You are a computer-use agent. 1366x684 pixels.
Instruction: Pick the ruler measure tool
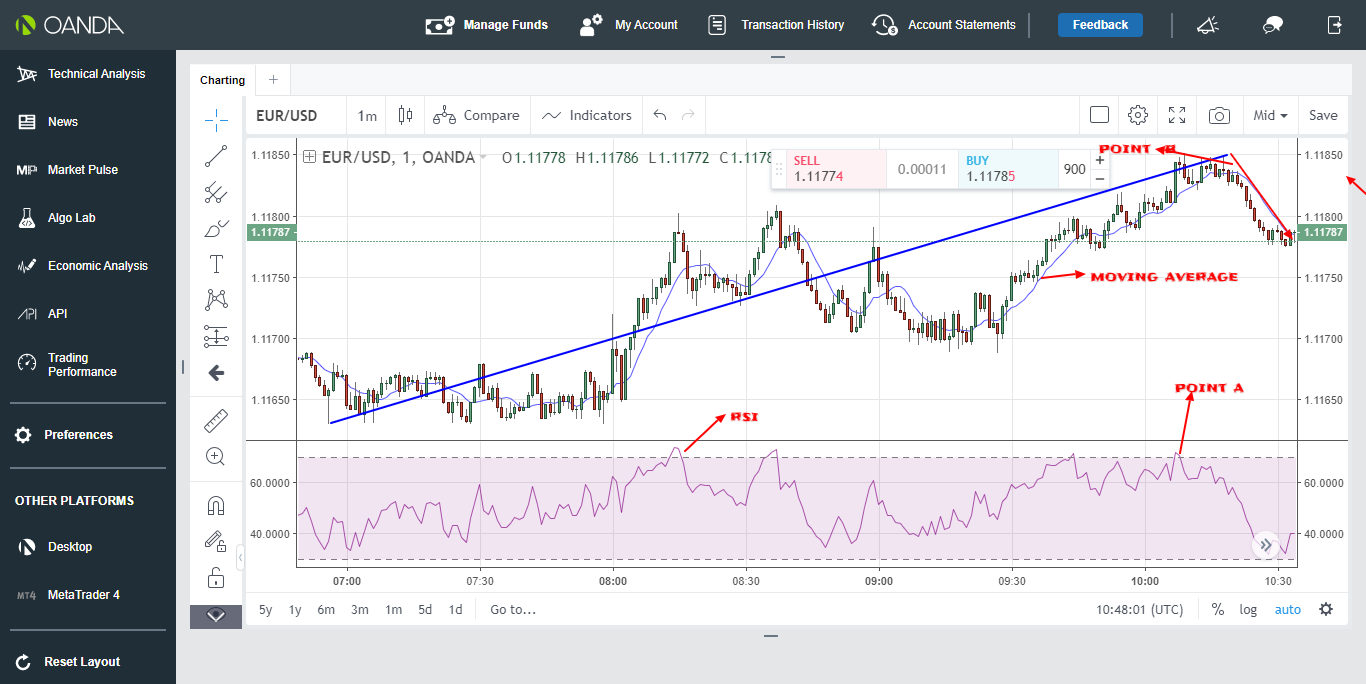(x=215, y=420)
